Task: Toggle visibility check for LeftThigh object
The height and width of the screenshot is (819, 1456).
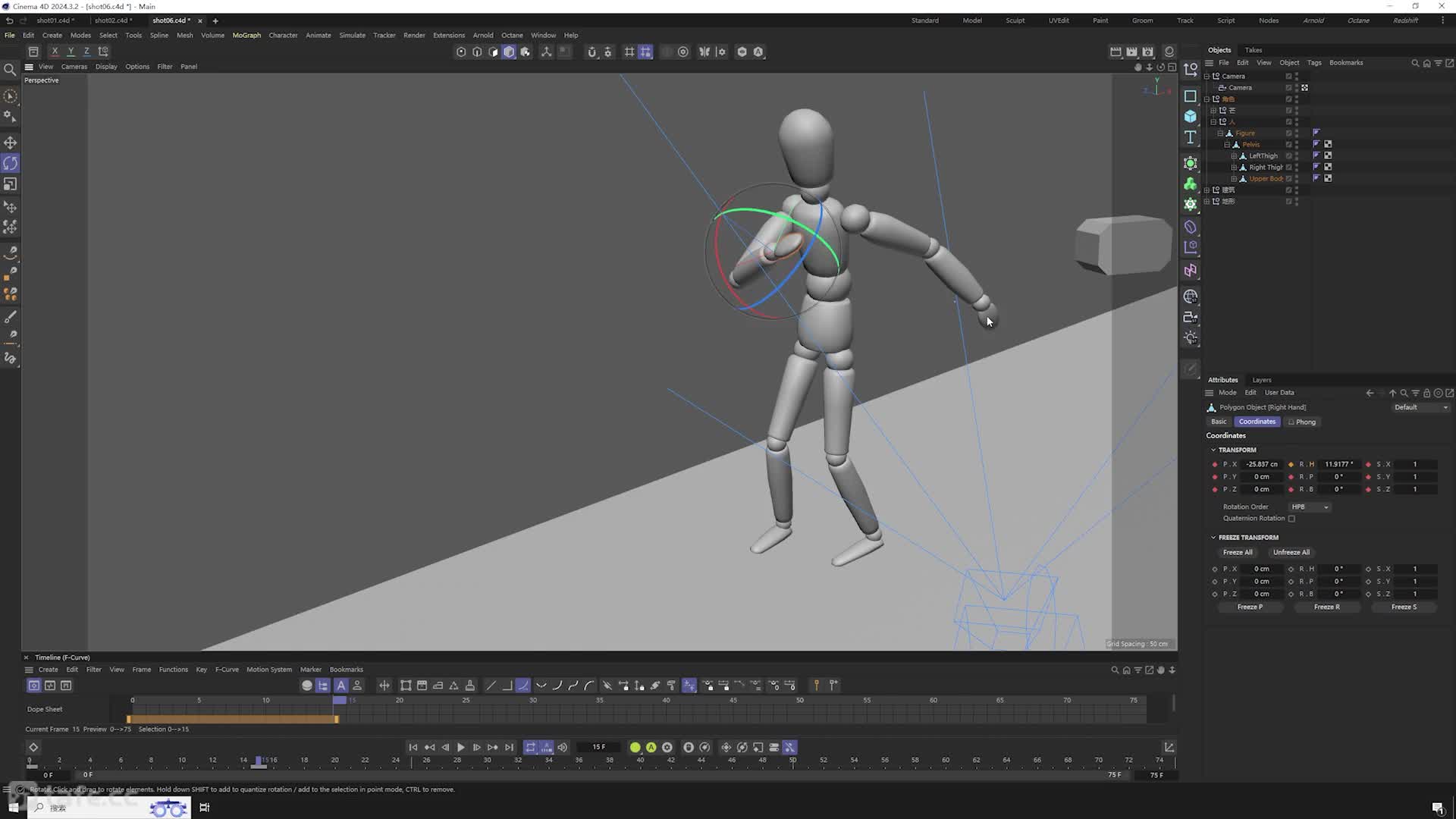Action: tap(1288, 156)
